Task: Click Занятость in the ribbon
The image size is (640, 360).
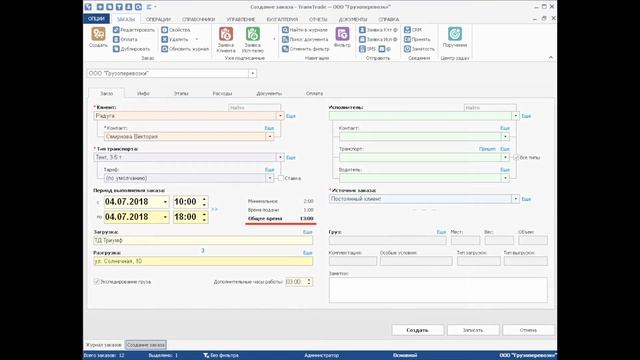Action: pos(419,49)
